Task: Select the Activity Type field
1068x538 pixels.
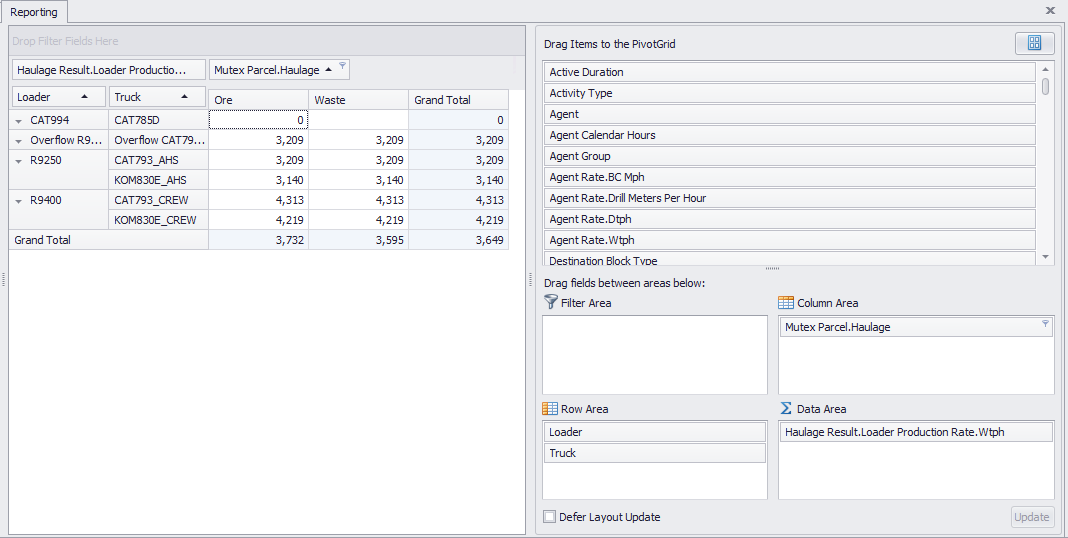Action: coord(790,93)
